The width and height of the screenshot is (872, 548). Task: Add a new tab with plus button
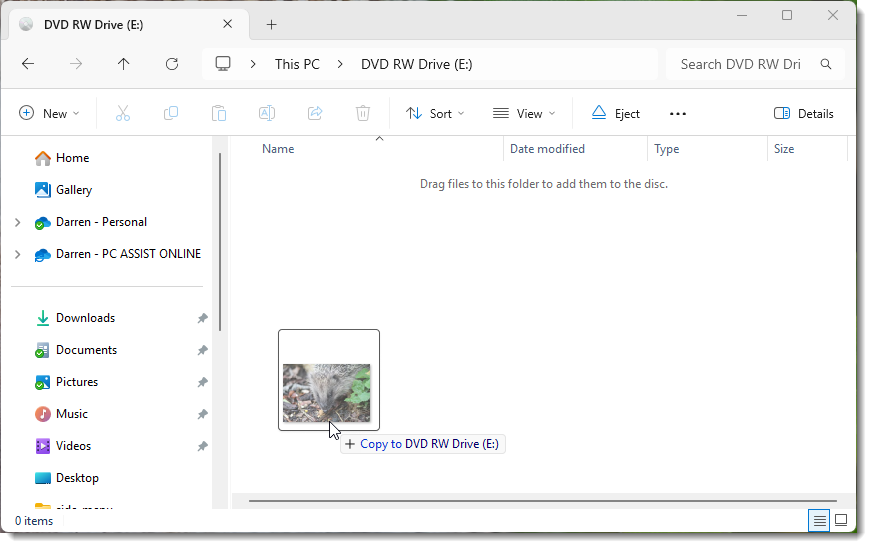tap(271, 24)
